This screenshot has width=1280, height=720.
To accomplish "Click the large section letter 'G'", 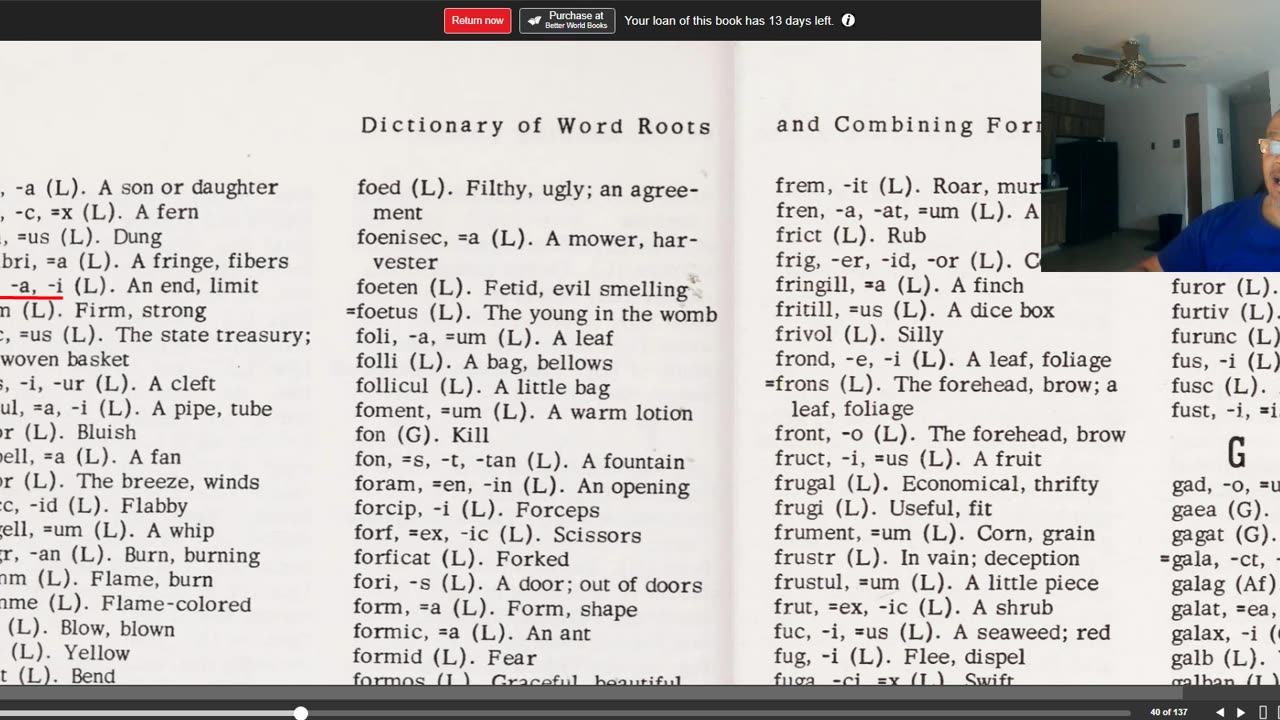I will 1237,453.
